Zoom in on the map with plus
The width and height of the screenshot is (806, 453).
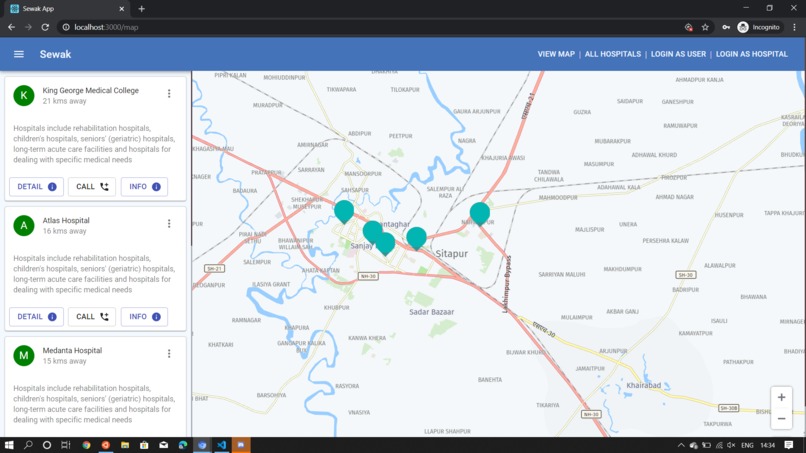pyautogui.click(x=781, y=397)
